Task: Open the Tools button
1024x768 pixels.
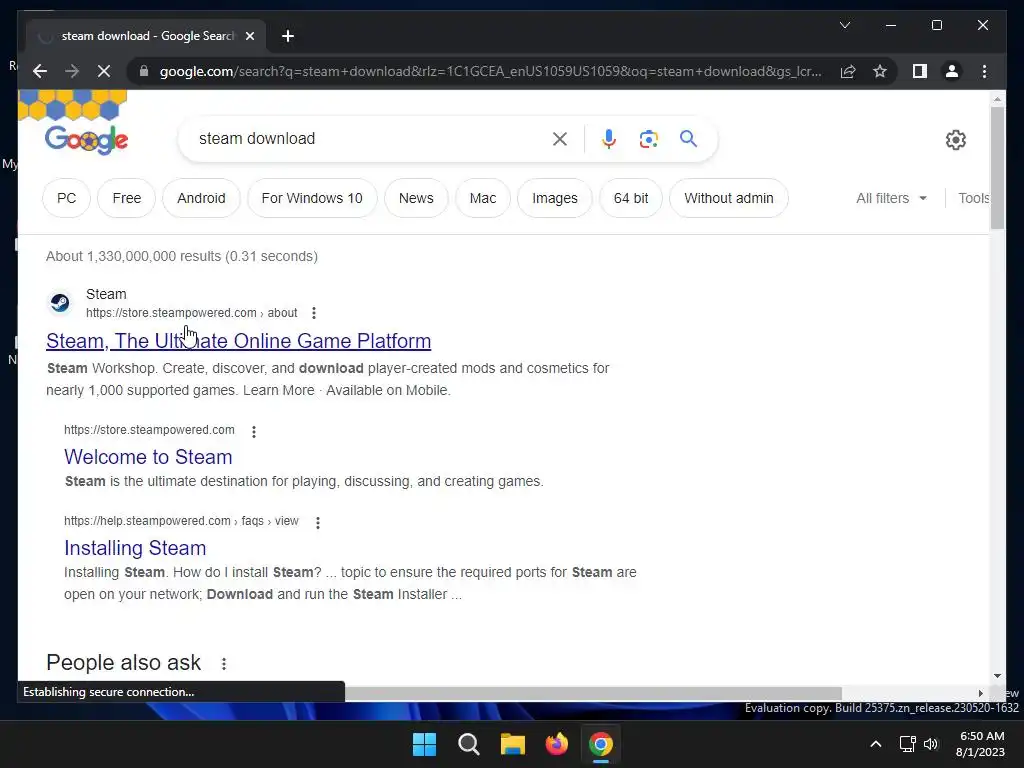Action: [973, 198]
